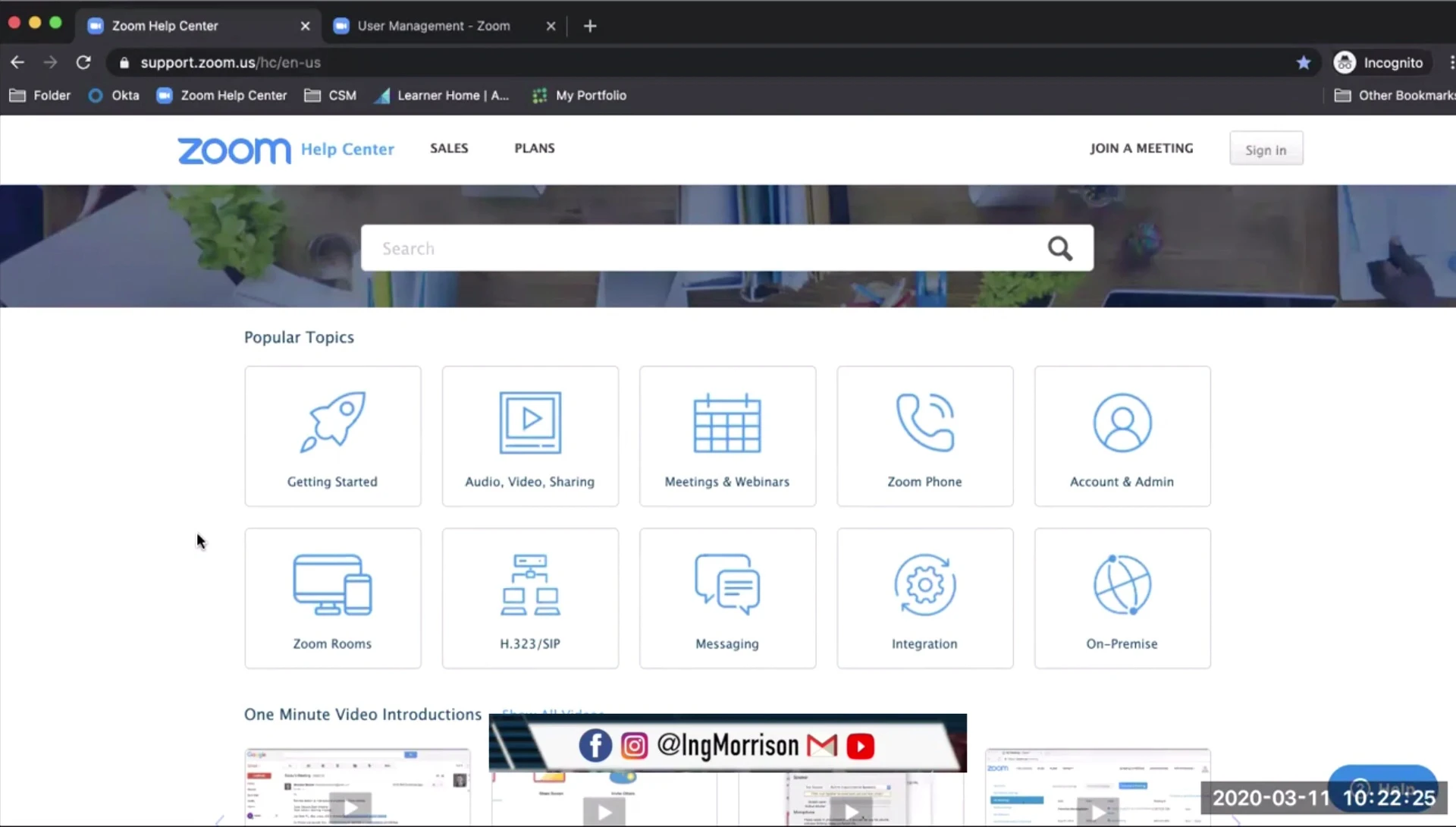
Task: Open the Messaging chat bubbles icon
Action: pos(727,584)
